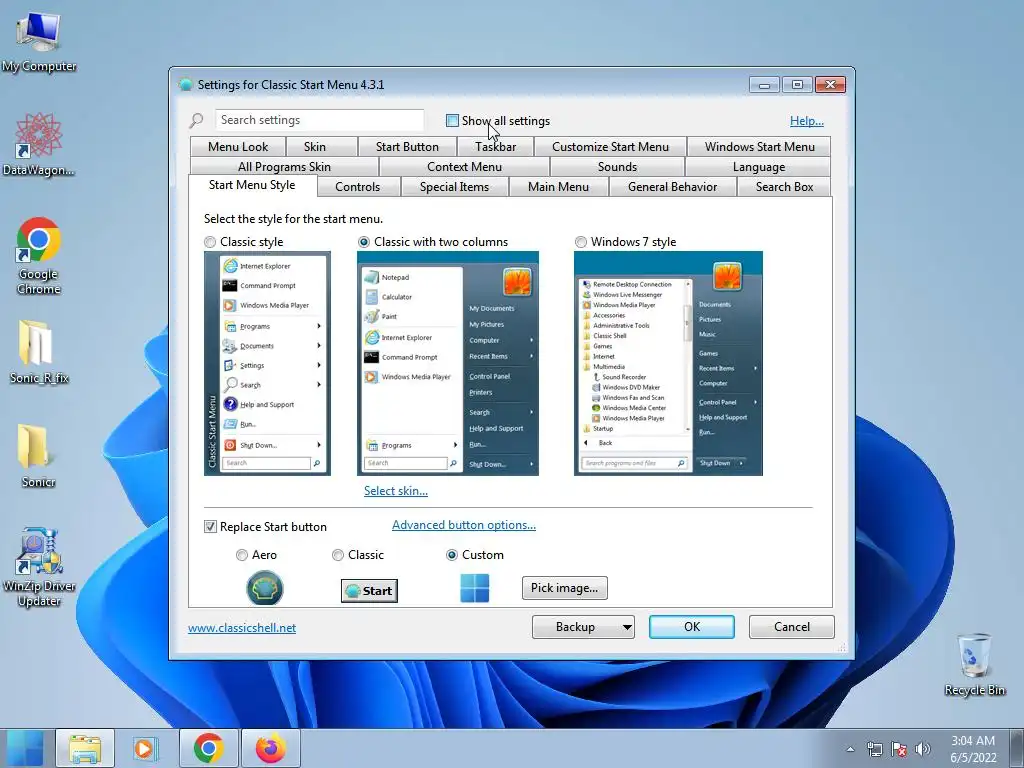Confirm settings with OK button
1024x768 pixels.
click(692, 627)
